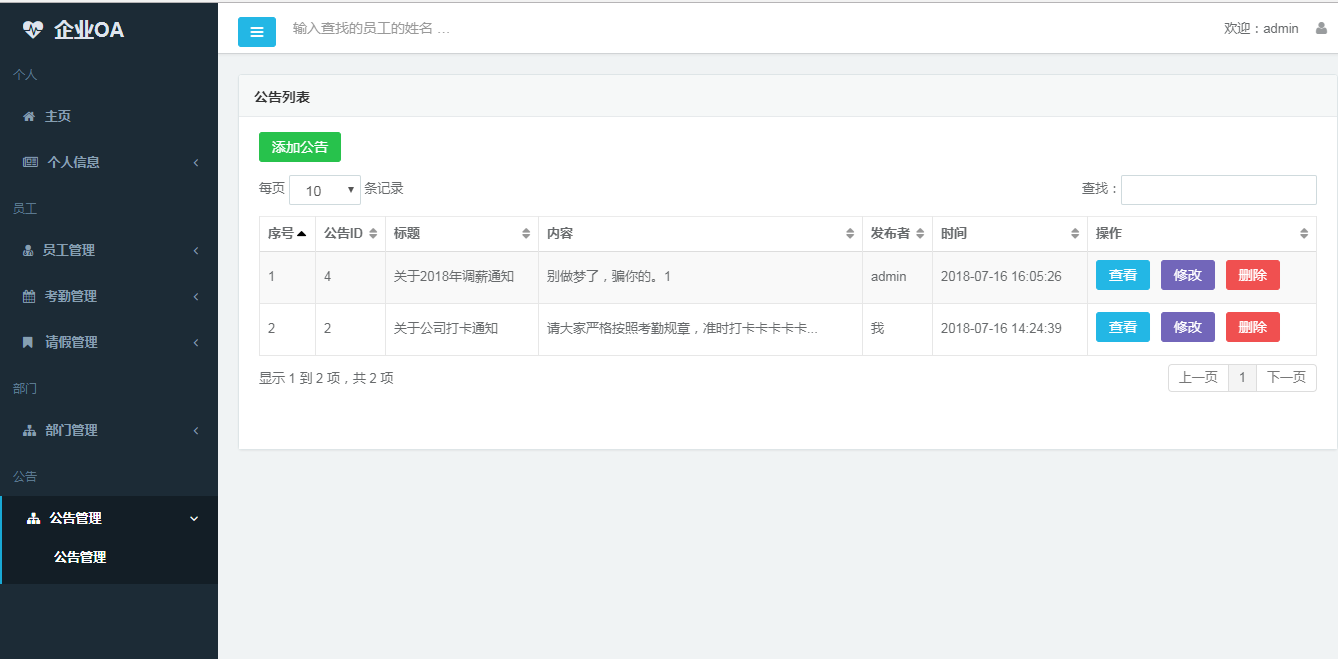Viewport: 1338px width, 659px height.
Task: Open the 部门管理 sidebar menu item
Action: coord(109,430)
